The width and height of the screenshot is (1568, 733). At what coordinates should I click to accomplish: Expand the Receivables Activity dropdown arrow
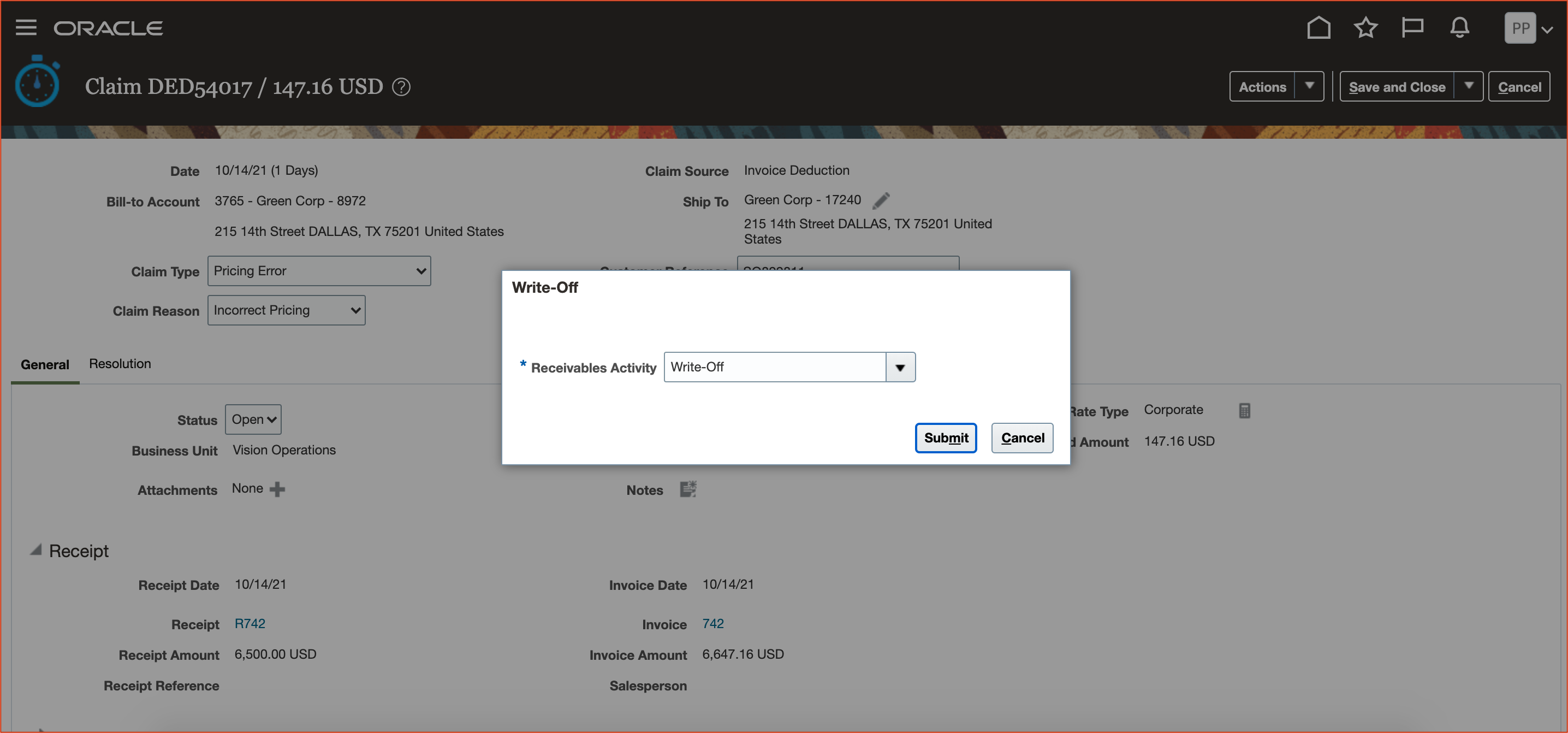pos(900,368)
